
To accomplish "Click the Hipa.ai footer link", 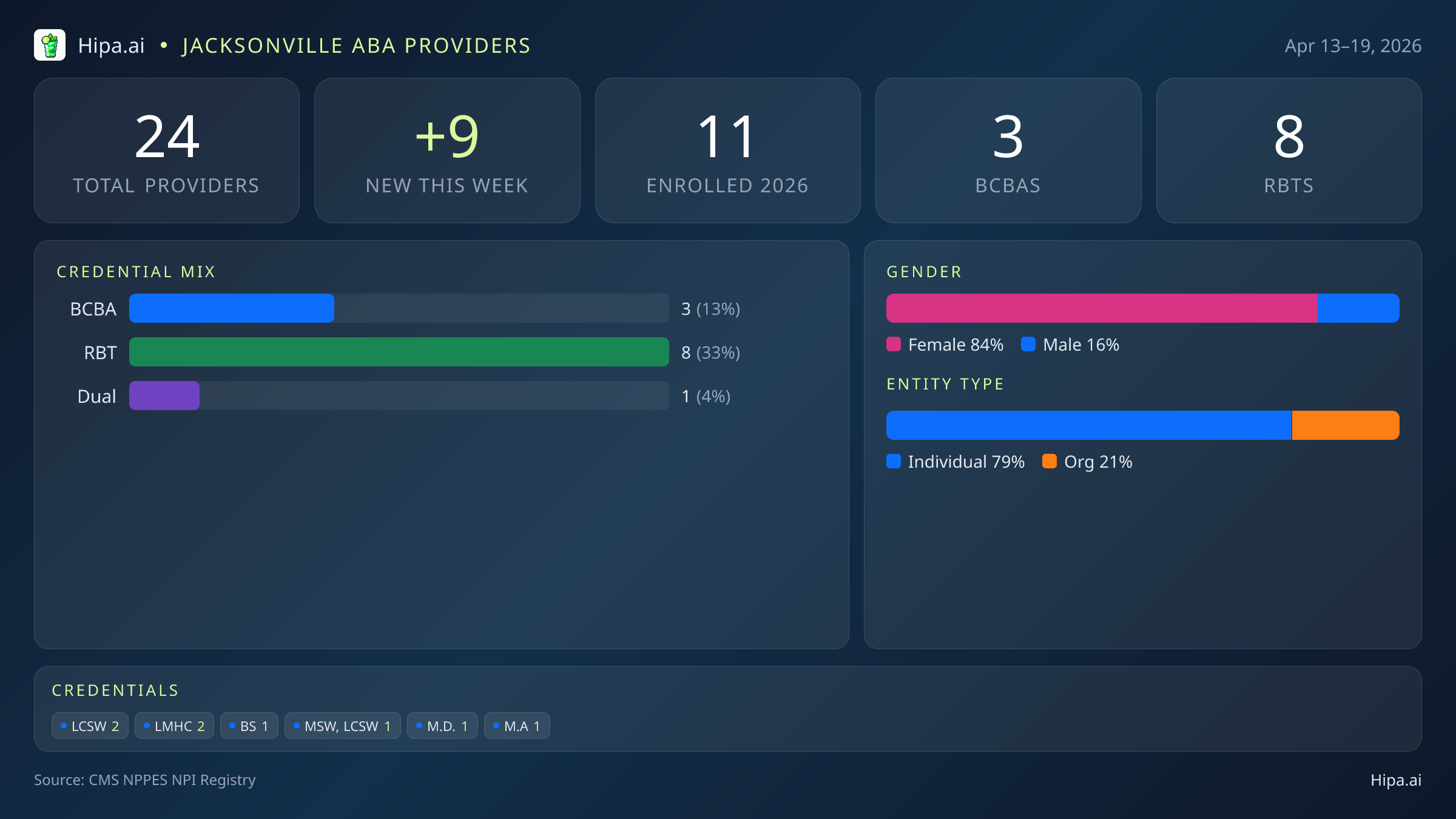I will pos(1395,780).
